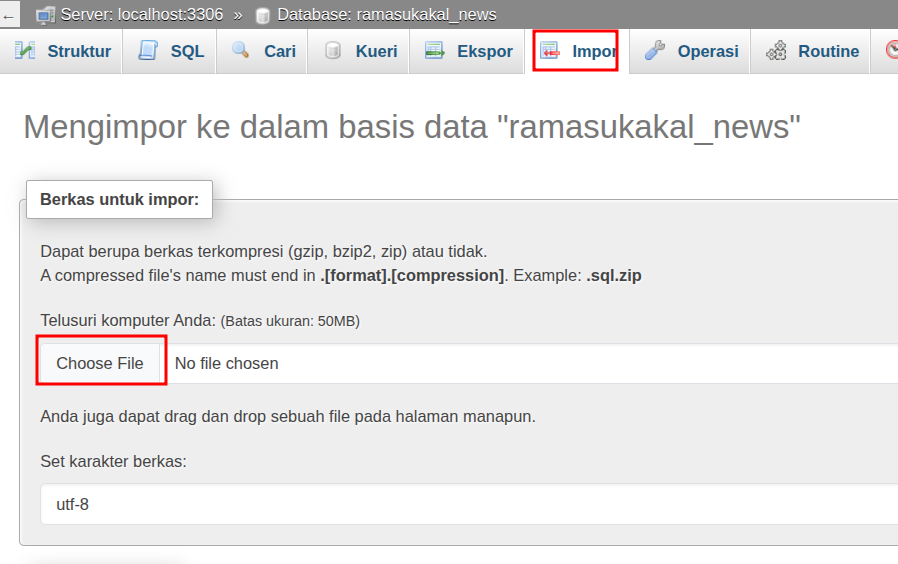Click the Choose File button
The image size is (898, 564).
pos(100,363)
